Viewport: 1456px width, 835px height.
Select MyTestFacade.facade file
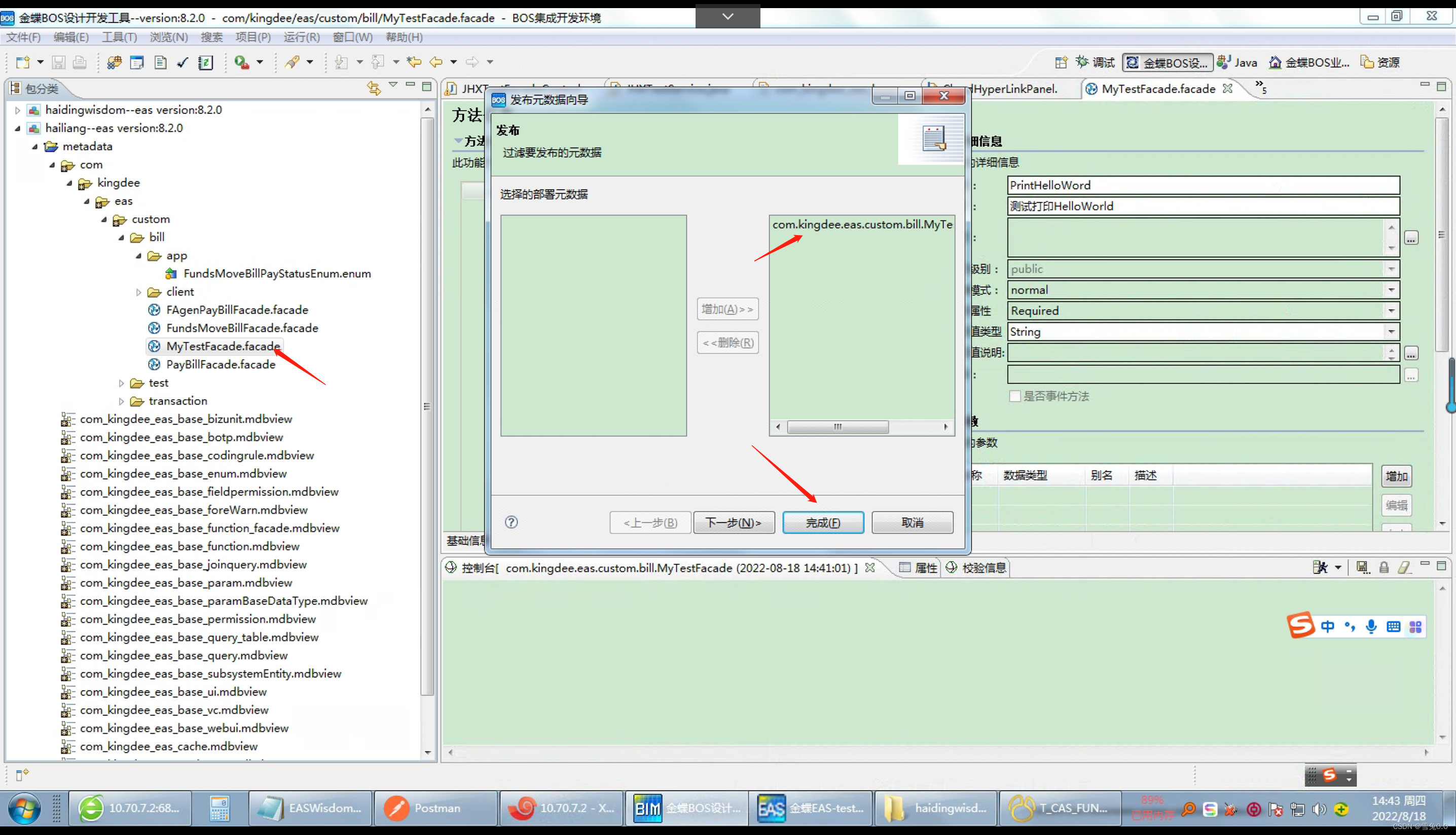(x=223, y=346)
